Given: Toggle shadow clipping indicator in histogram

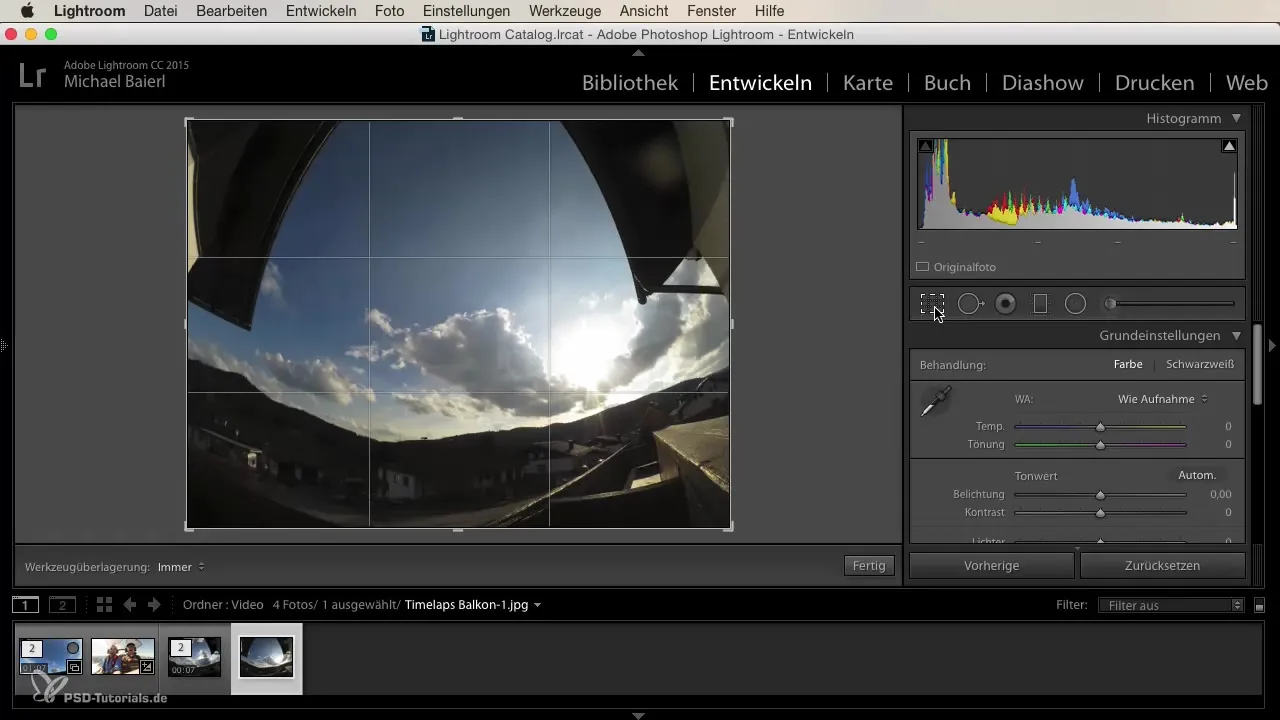Looking at the screenshot, I should (925, 146).
